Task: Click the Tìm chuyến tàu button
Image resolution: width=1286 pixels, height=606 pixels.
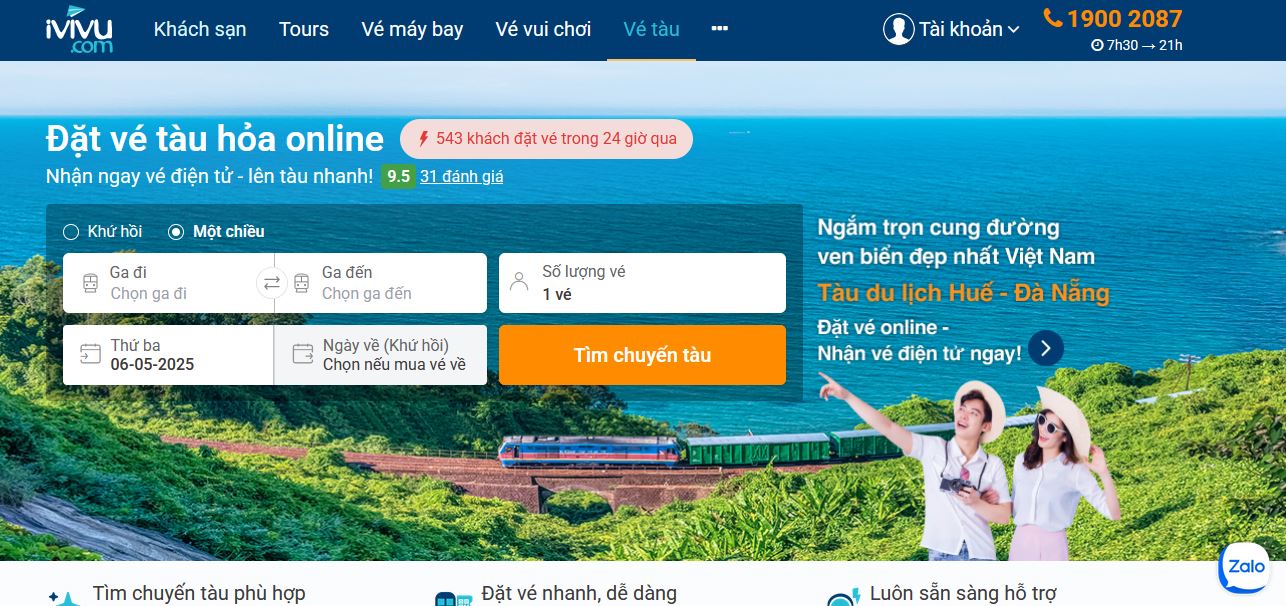Action: pos(642,355)
